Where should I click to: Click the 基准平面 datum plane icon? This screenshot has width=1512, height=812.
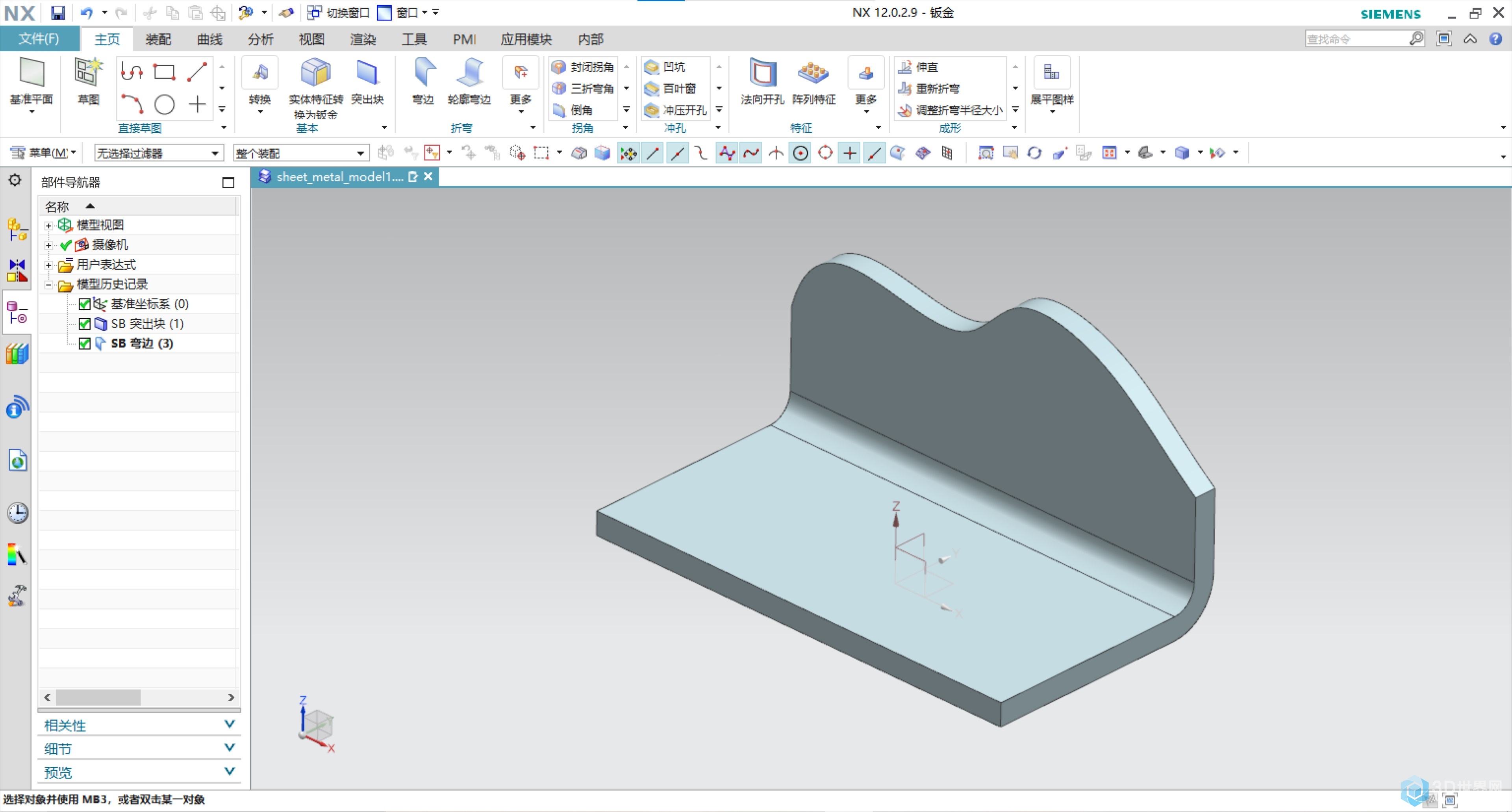tap(31, 73)
